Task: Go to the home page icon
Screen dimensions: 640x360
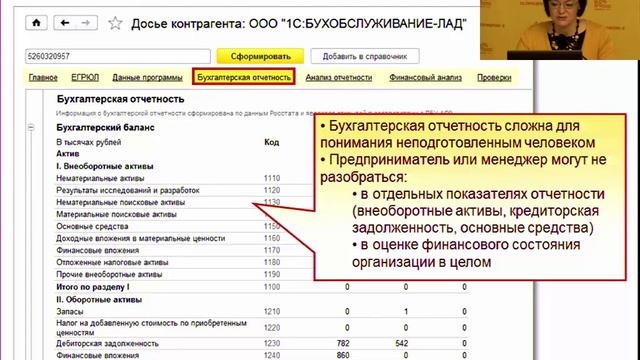Action: click(x=36, y=23)
